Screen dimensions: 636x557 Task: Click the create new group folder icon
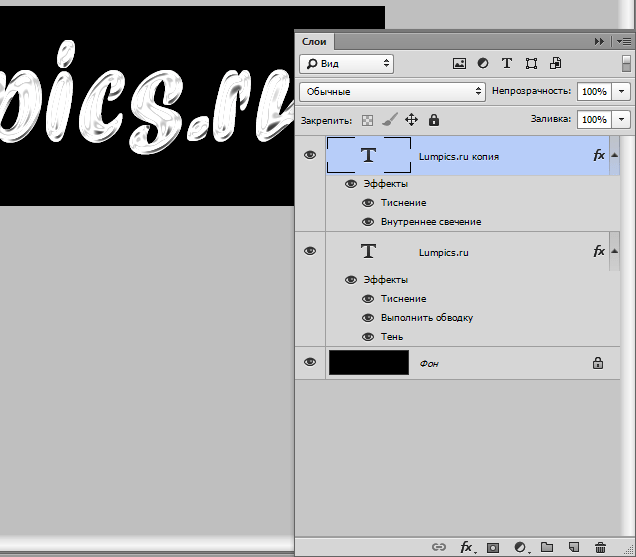tap(546, 547)
